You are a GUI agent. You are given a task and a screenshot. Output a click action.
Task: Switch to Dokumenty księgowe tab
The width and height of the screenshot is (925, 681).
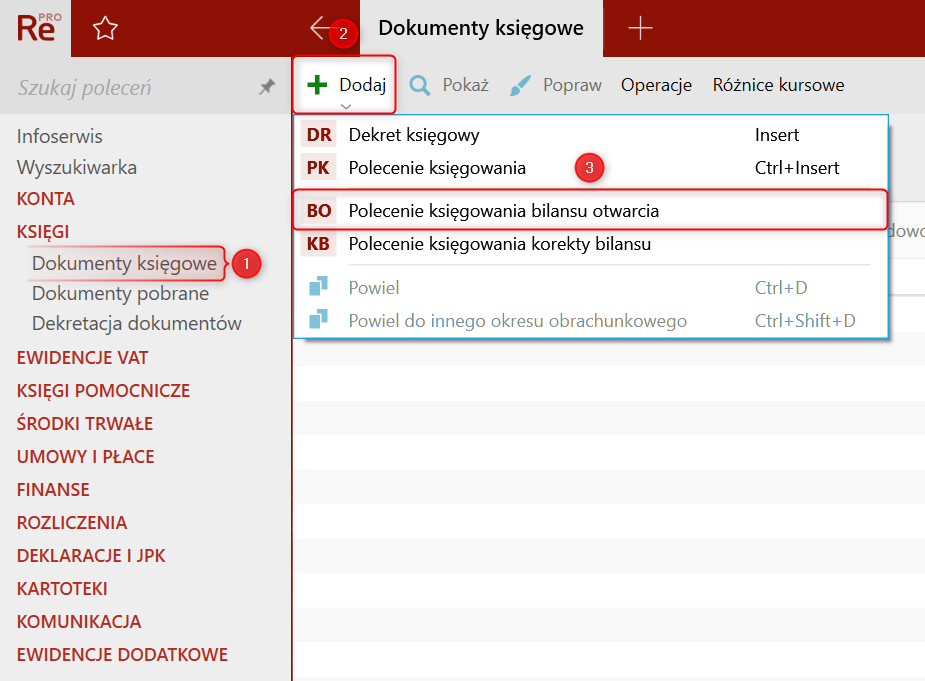click(x=480, y=29)
